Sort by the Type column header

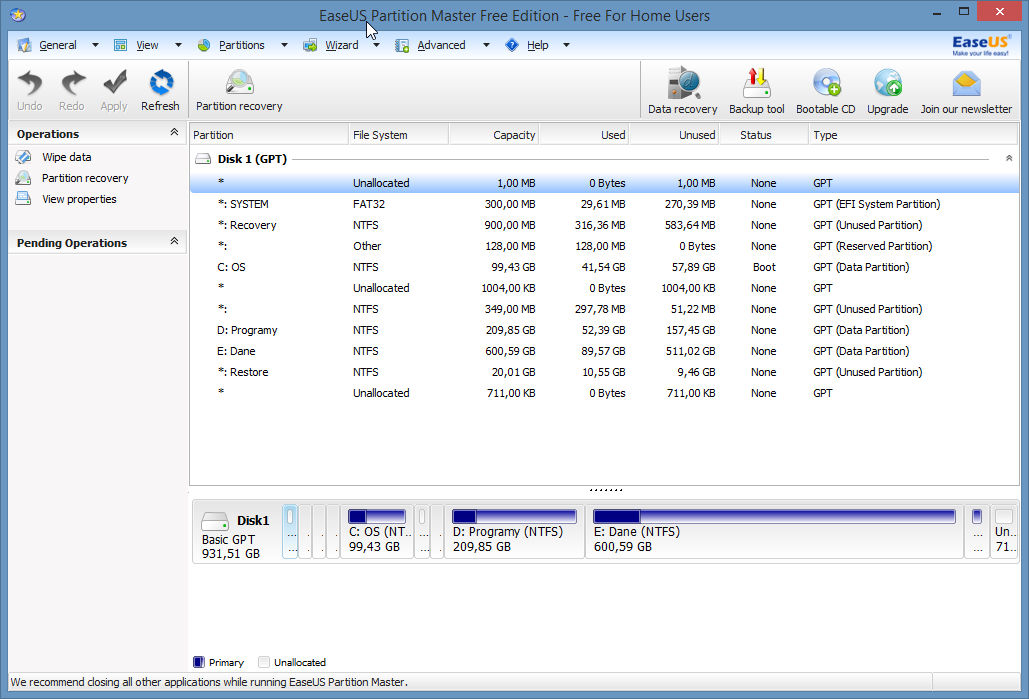click(913, 135)
